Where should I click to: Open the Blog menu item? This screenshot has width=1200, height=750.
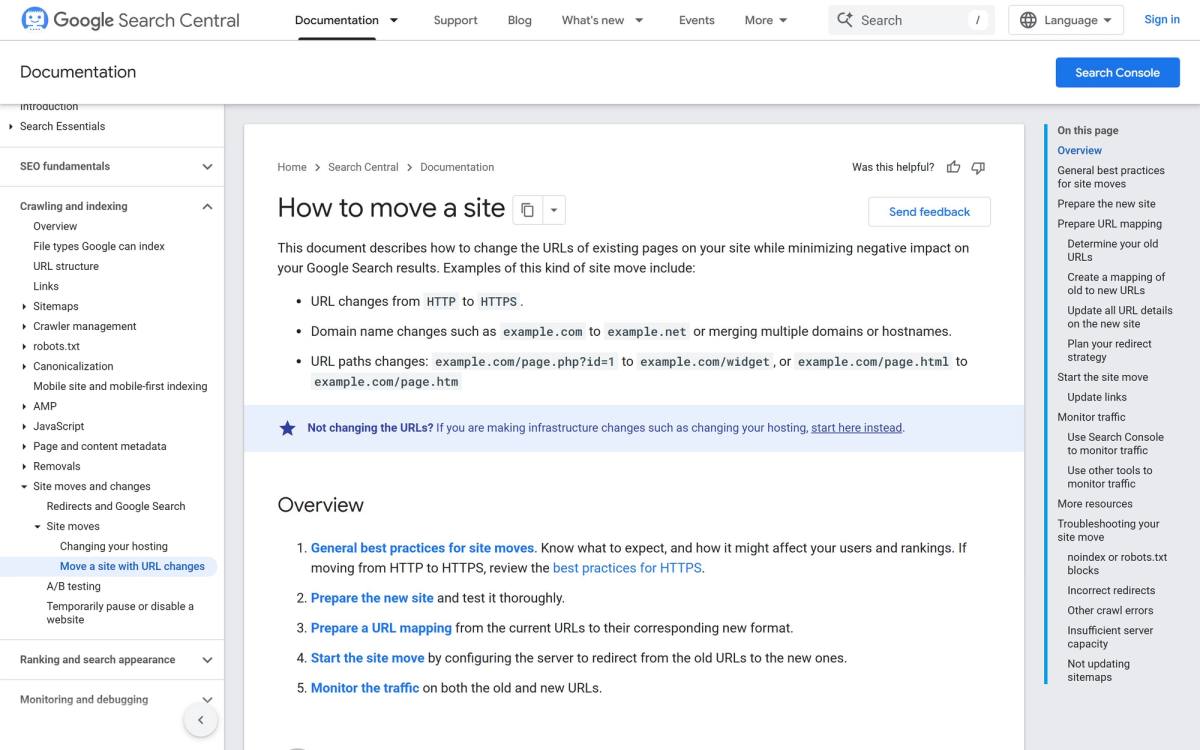coord(520,20)
